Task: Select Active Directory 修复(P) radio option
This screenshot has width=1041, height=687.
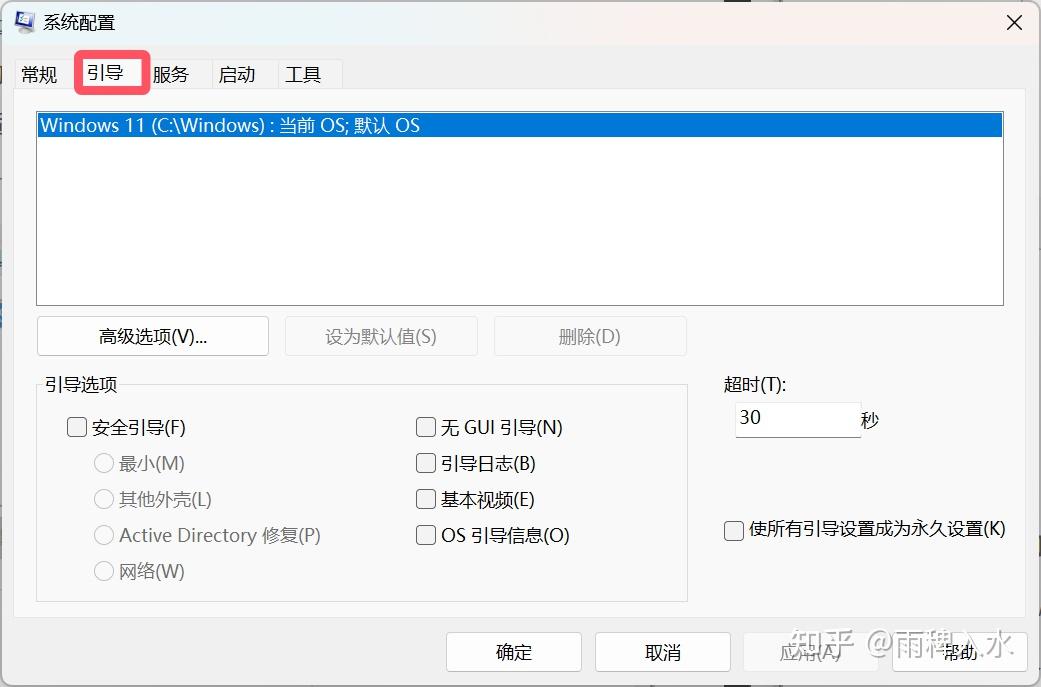Action: point(104,535)
